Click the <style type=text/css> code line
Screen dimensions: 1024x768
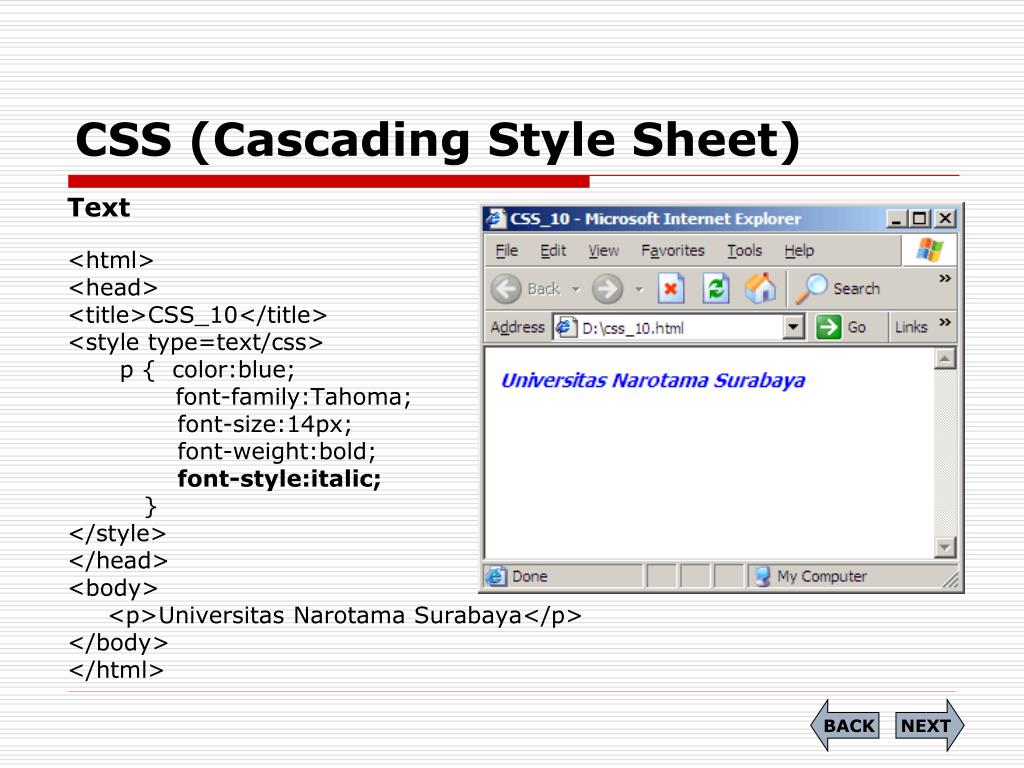(x=195, y=342)
